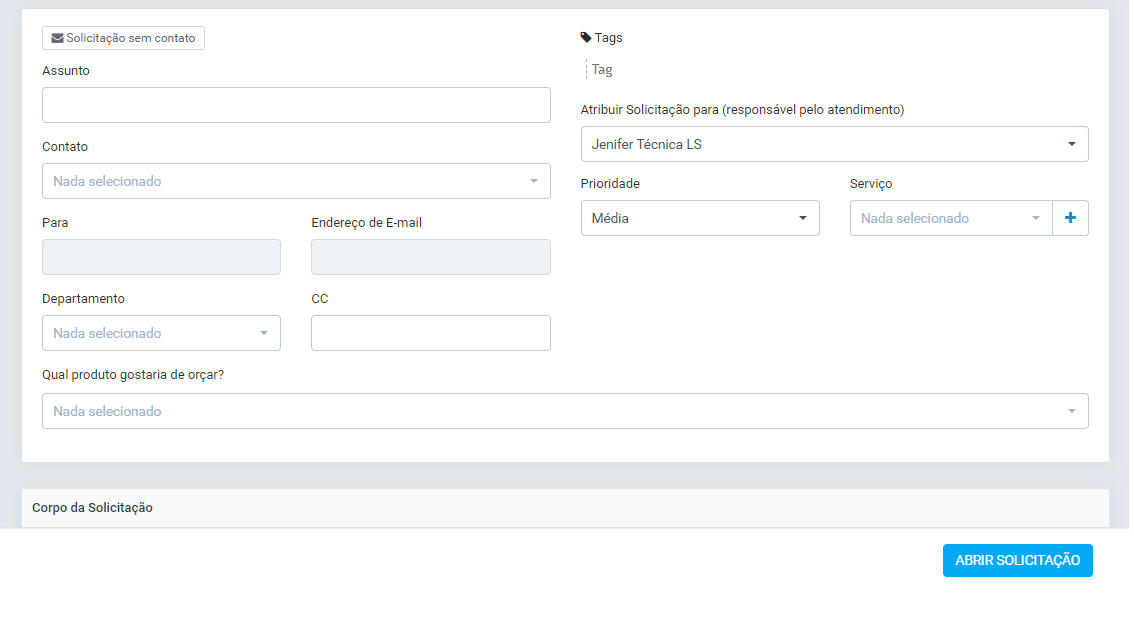Open the assignee dropdown showing Jenifer Técnica LS
This screenshot has width=1134, height=627.
pos(834,144)
